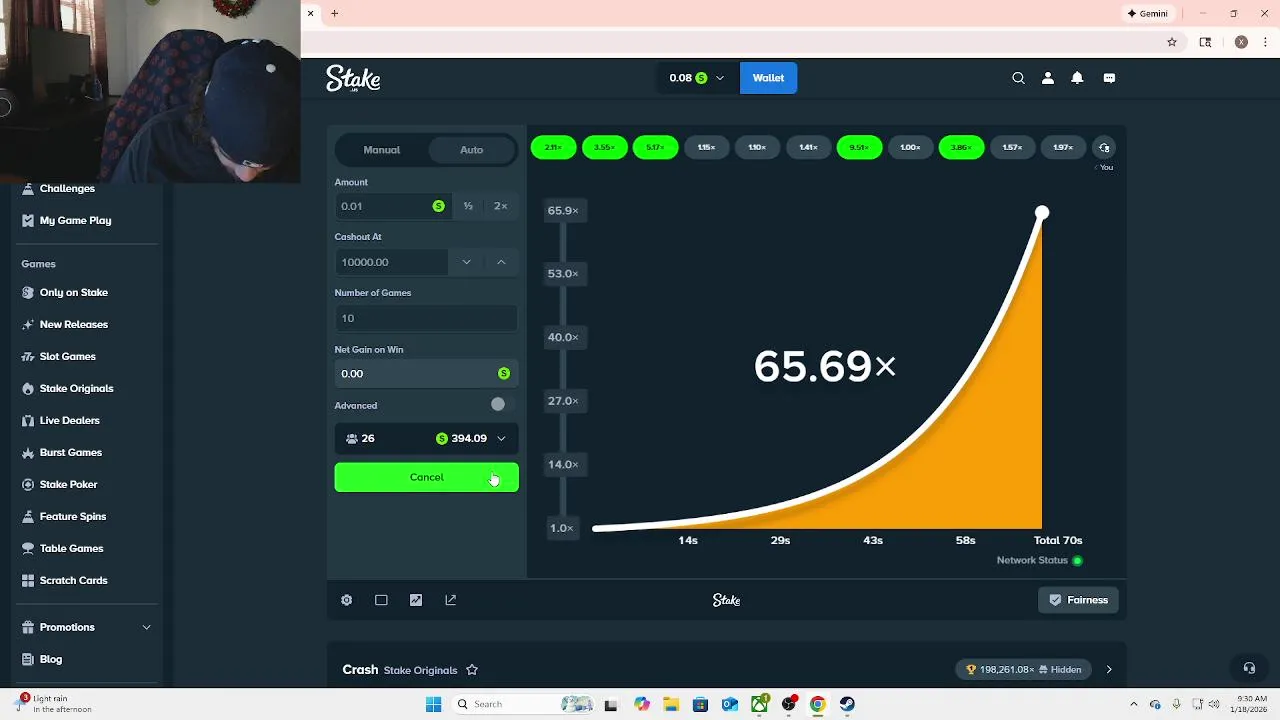Open the 3.55× past round result
This screenshot has height=720, width=1280.
point(604,148)
